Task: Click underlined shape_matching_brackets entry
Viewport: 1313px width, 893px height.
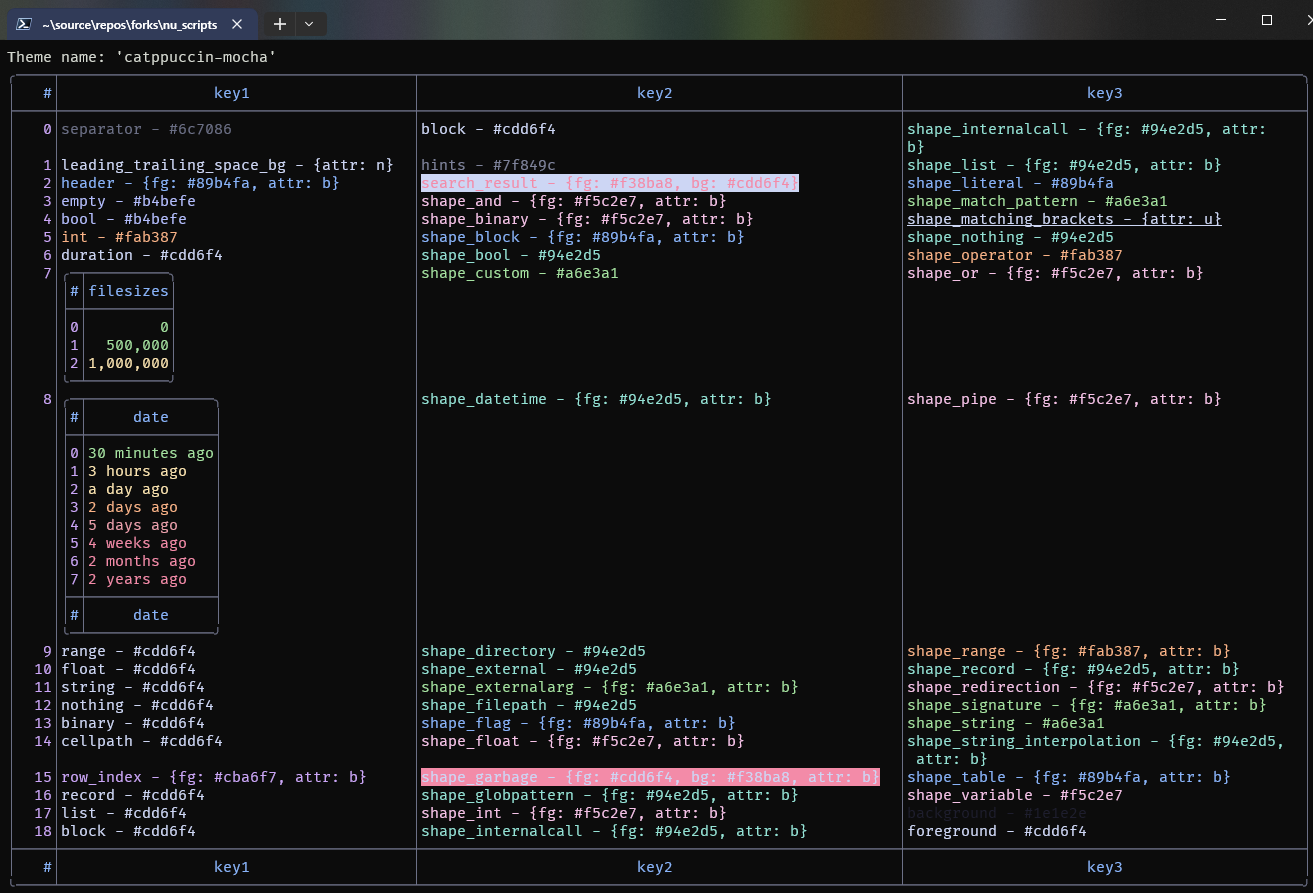Action: [1064, 219]
